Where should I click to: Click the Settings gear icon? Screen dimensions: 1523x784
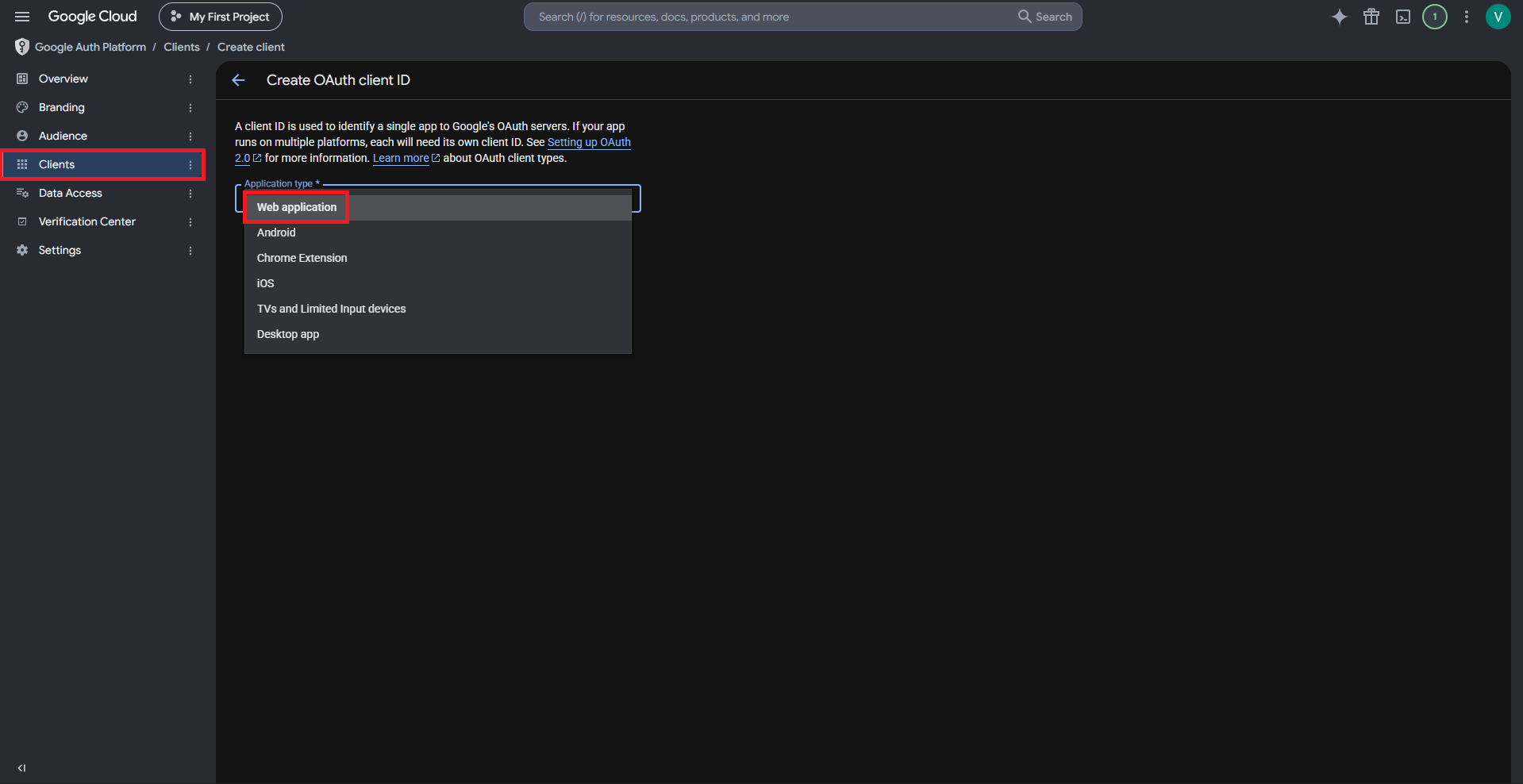22,250
